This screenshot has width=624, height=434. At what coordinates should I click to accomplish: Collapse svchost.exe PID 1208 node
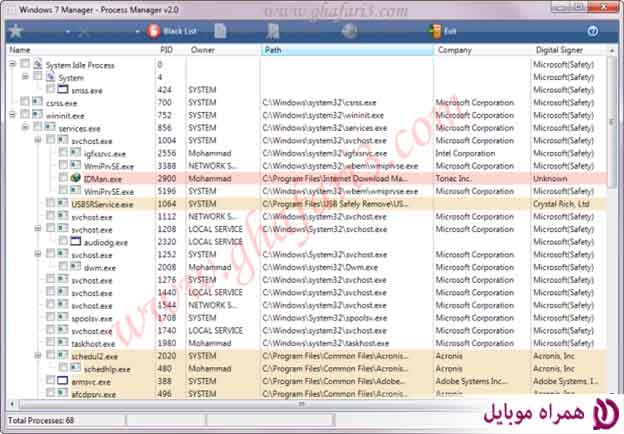tap(38, 229)
